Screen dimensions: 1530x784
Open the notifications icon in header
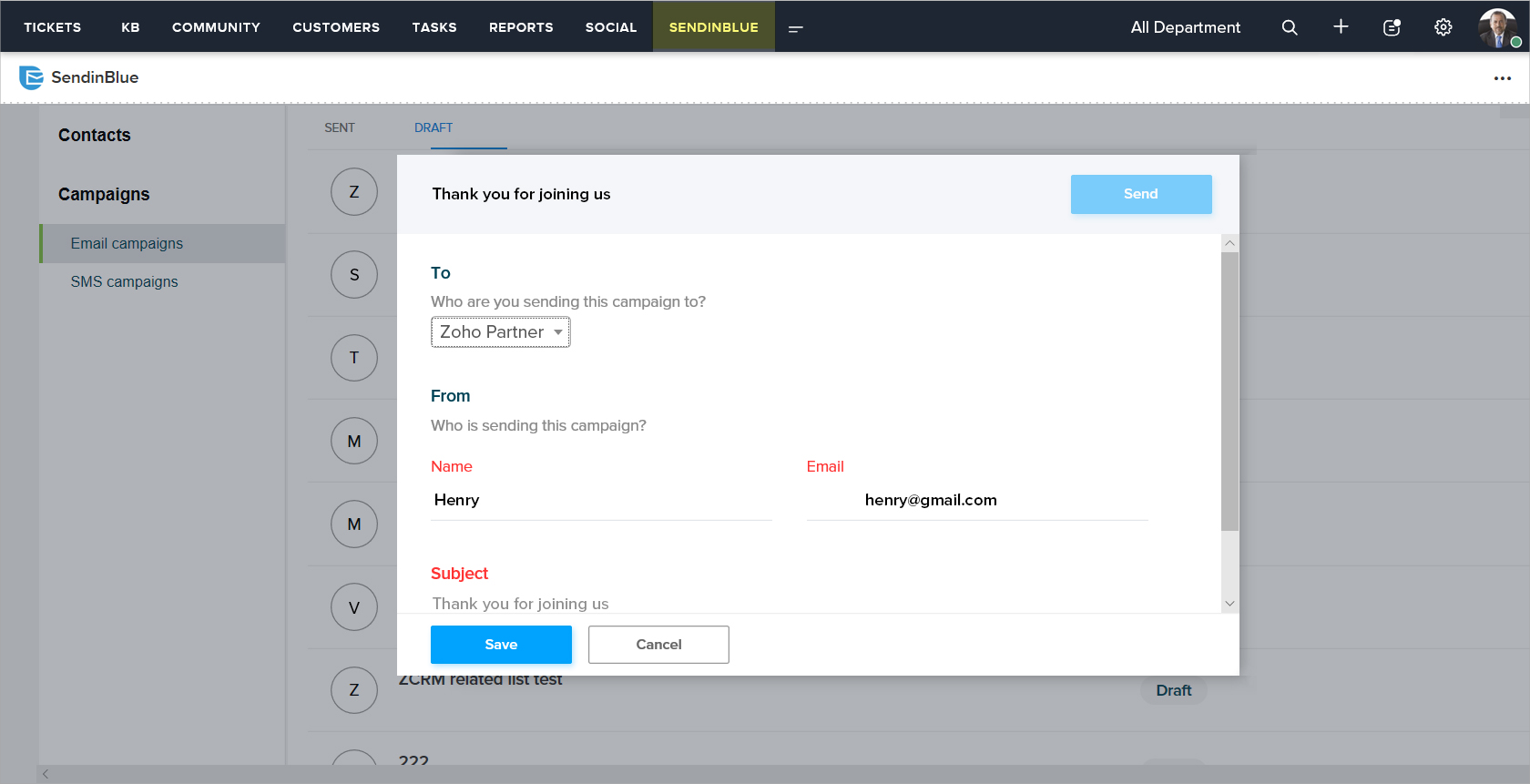click(1392, 27)
